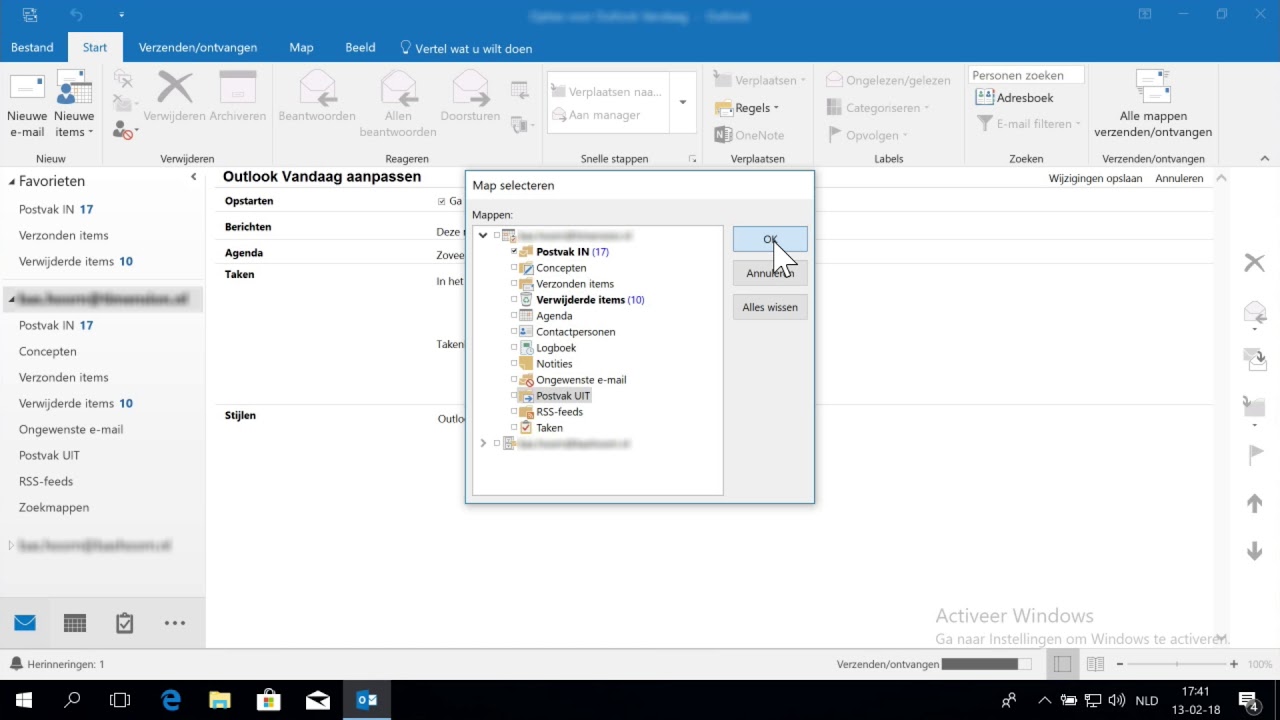Open the Bestand tab
1280x720 pixels.
point(33,47)
